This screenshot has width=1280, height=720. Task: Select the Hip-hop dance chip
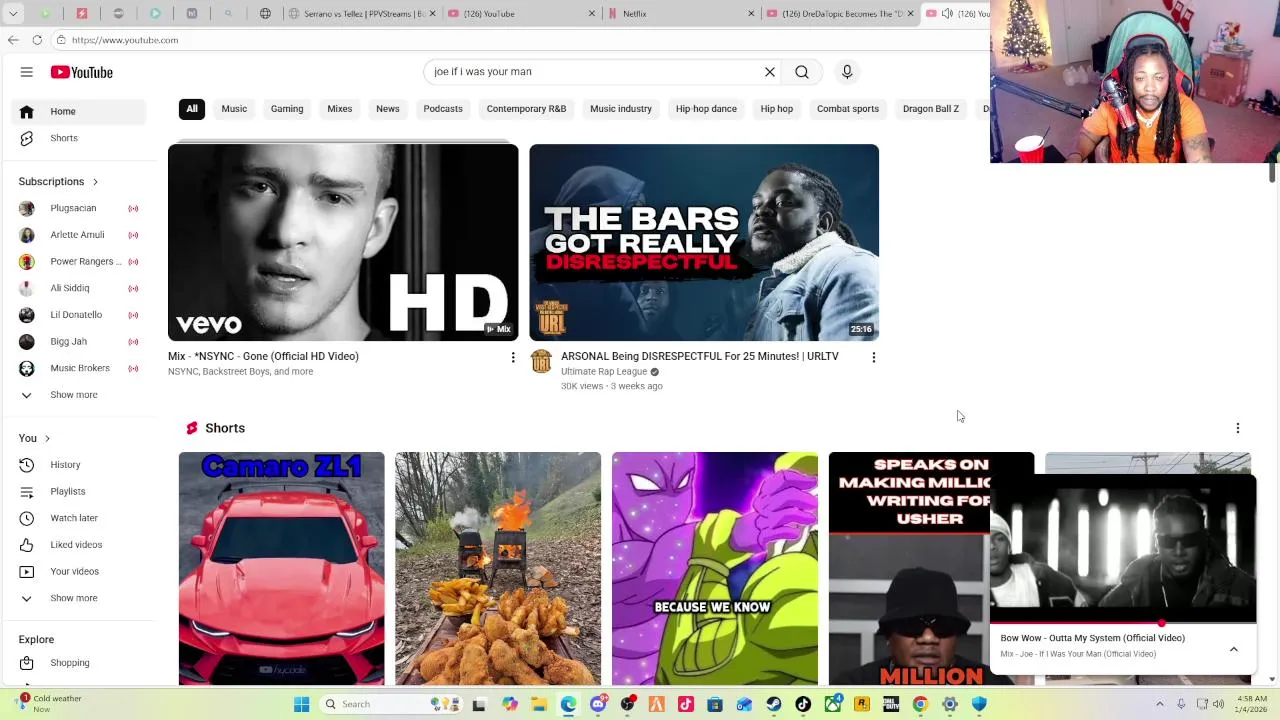point(706,109)
